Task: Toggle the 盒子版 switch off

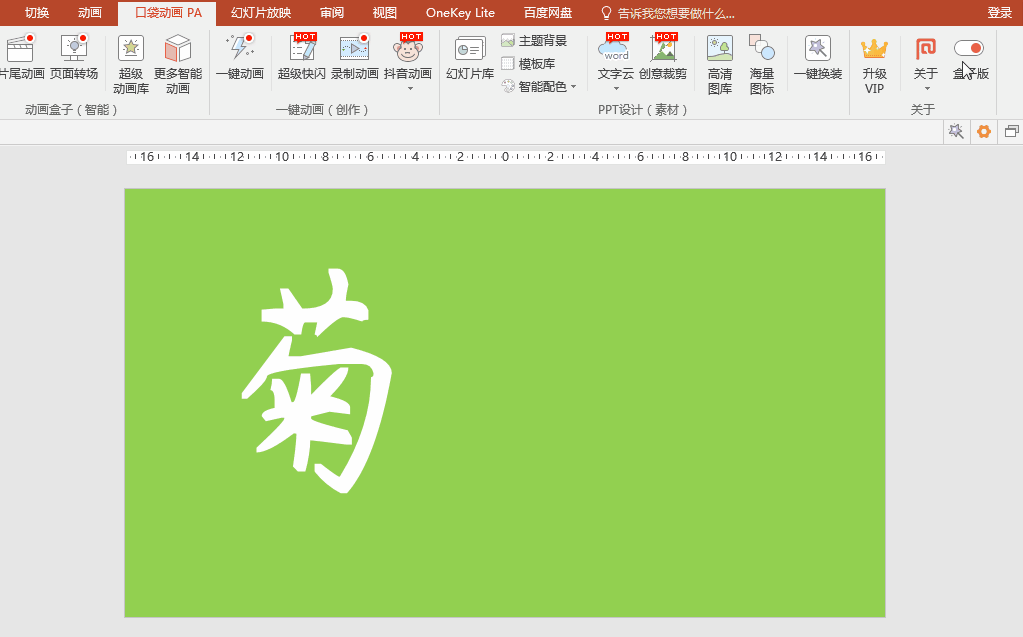Action: (967, 47)
